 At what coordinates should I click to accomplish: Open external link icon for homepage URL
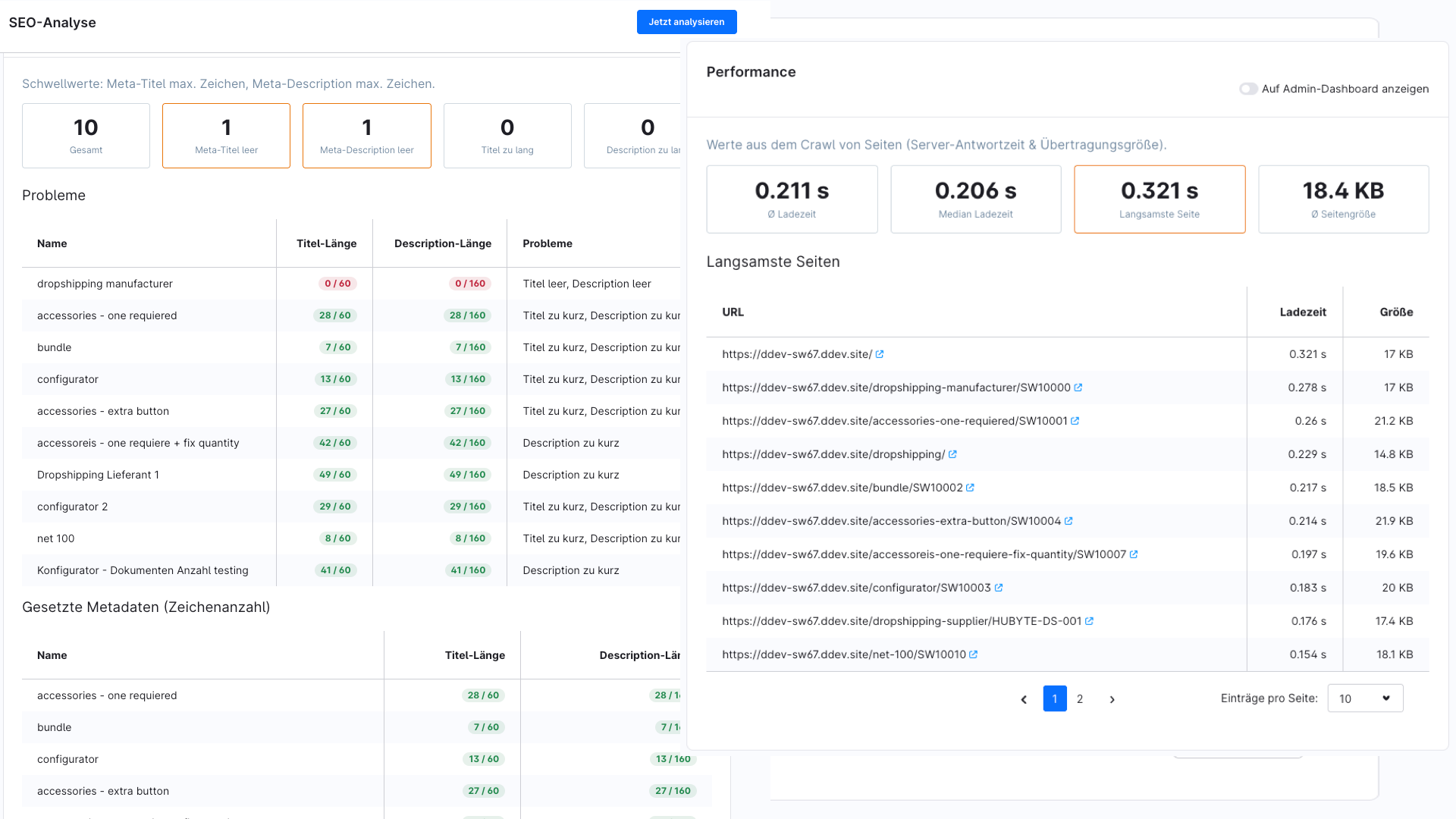(x=880, y=354)
